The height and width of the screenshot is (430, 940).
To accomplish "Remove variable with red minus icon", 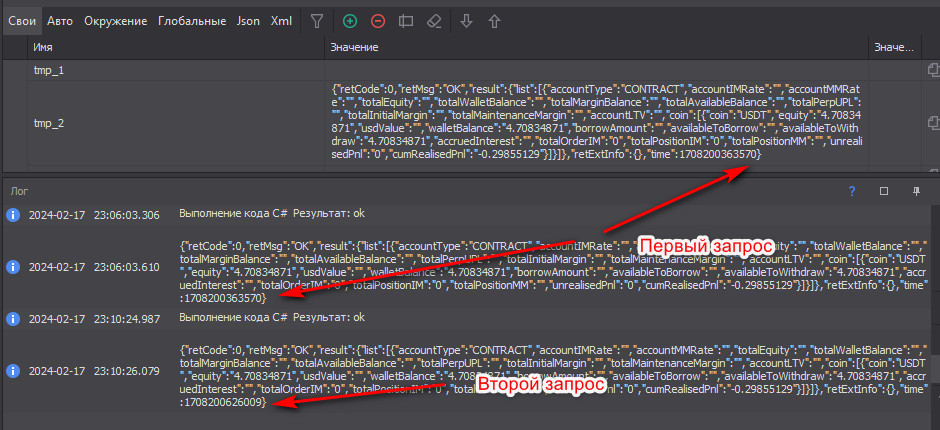I will [x=378, y=21].
